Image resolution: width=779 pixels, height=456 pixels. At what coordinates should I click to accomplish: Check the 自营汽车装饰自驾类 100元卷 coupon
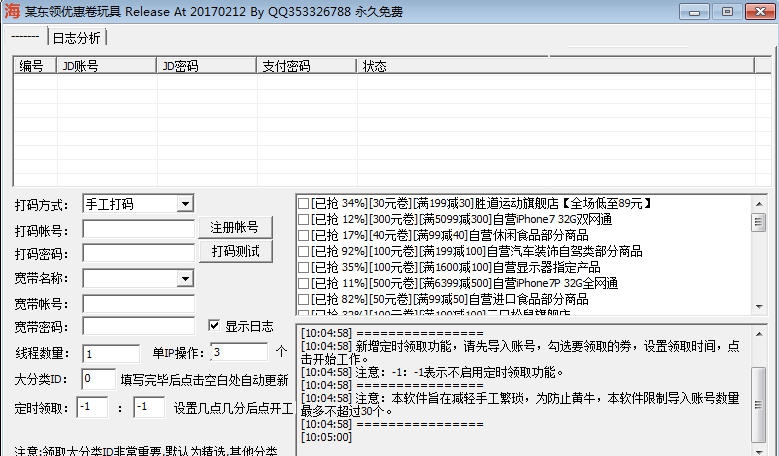point(304,251)
